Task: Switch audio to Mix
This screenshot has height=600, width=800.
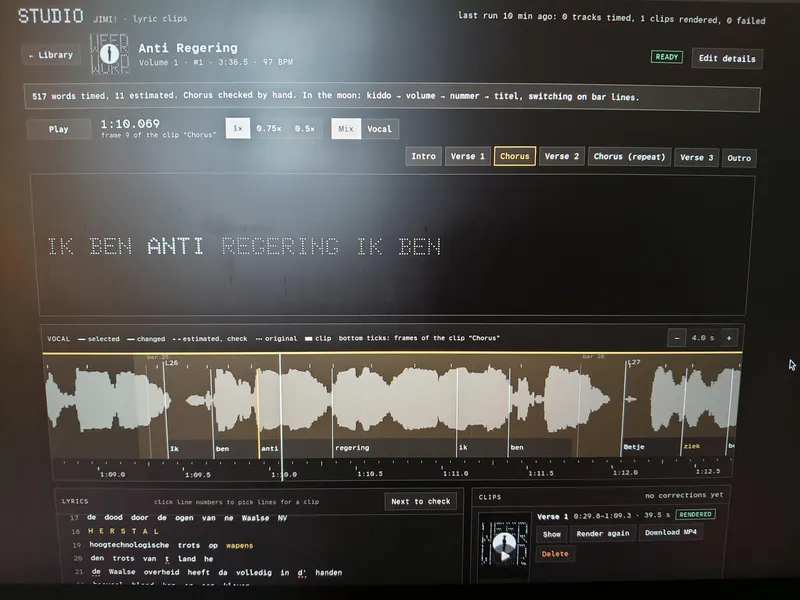Action: point(345,129)
